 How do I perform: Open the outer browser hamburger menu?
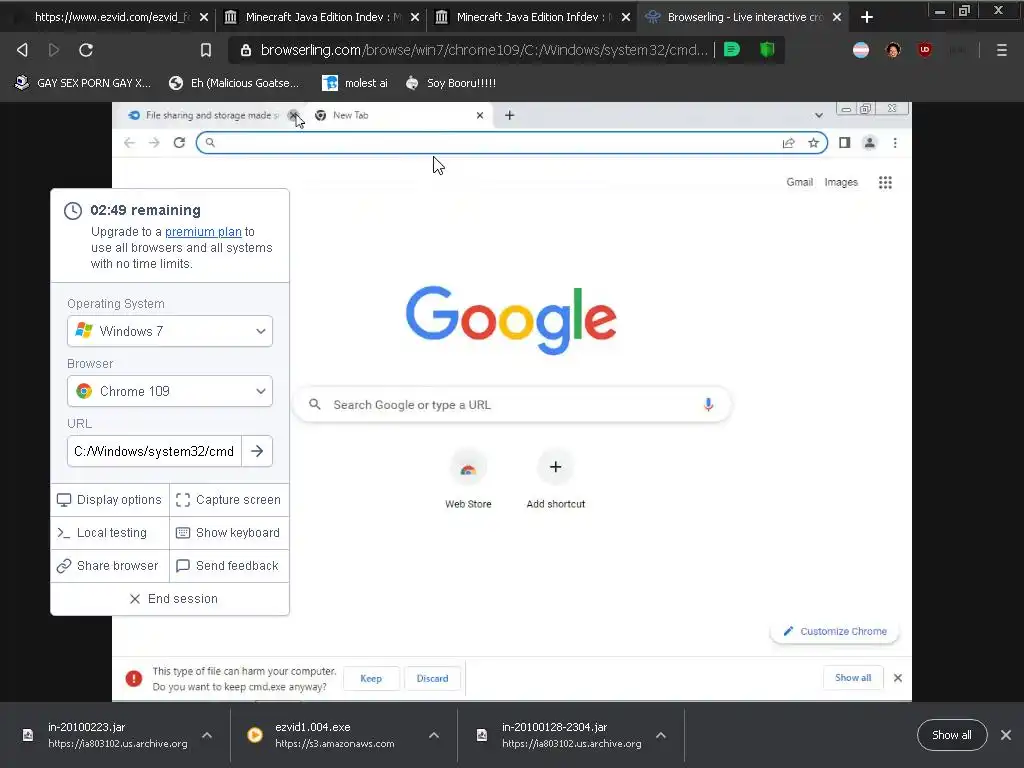(1002, 50)
